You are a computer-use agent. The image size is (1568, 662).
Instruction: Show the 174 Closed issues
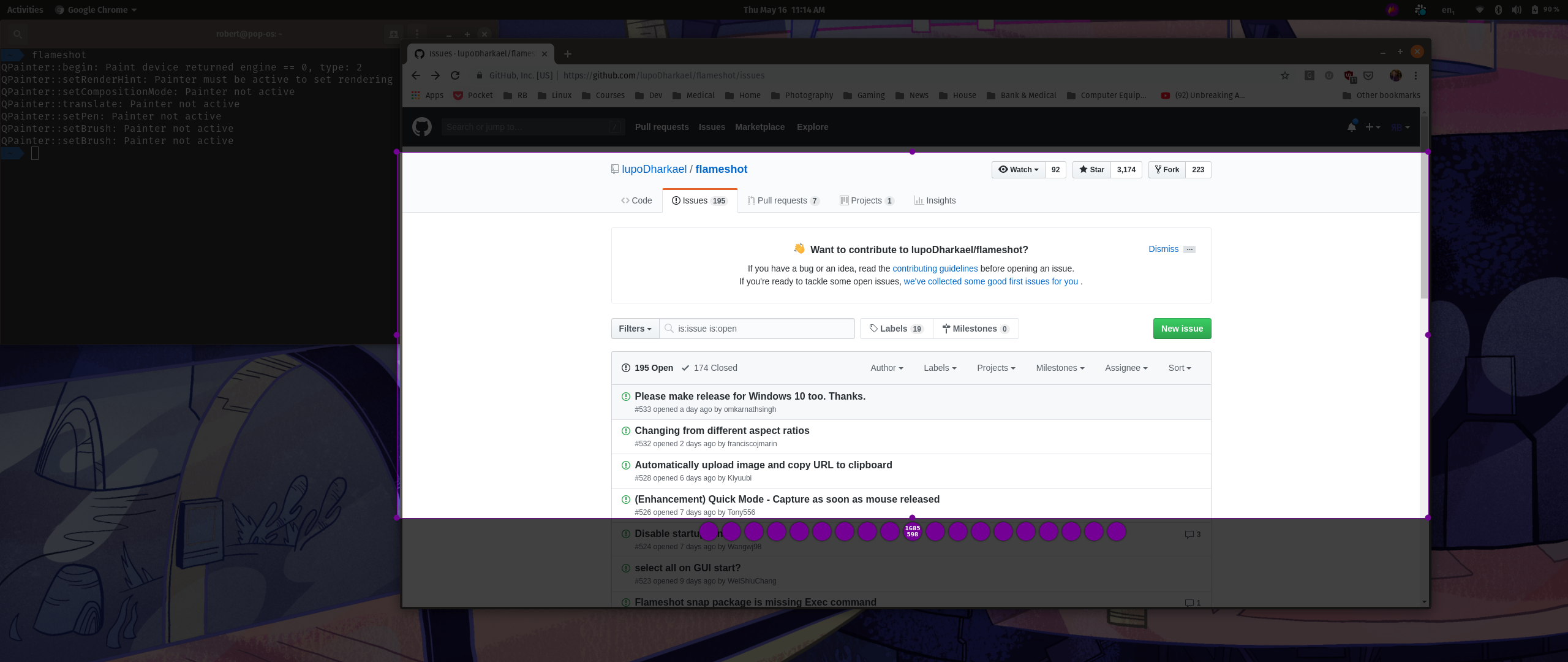click(x=709, y=368)
